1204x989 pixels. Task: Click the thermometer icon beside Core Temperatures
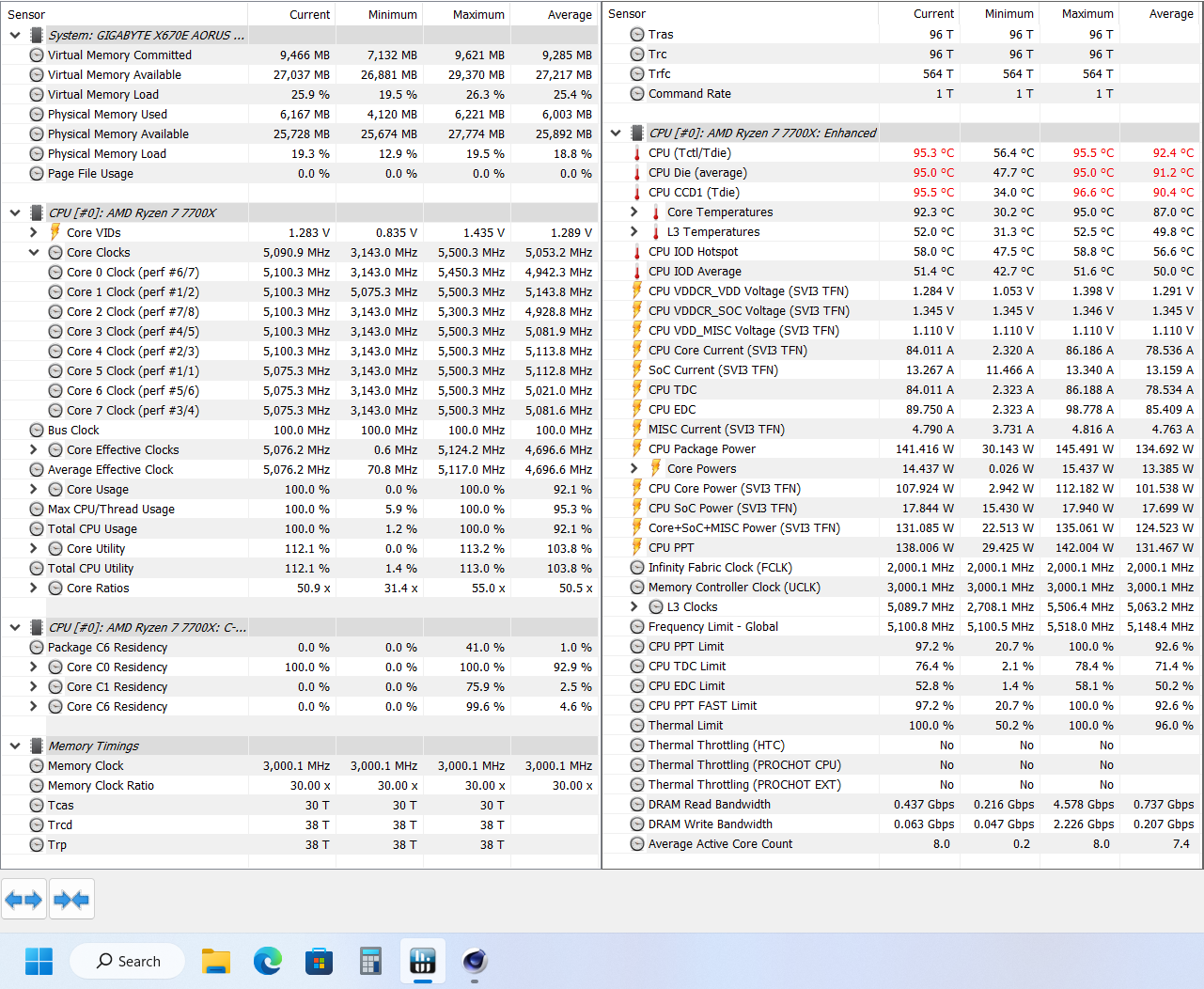(656, 212)
